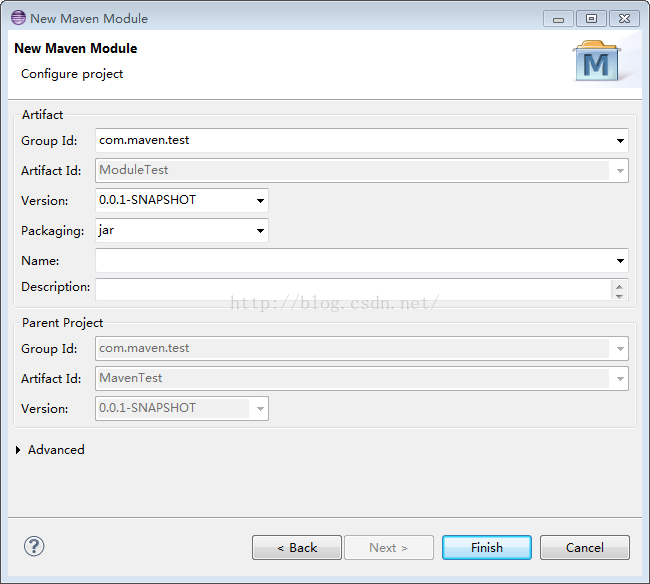
Task: Click the Maven module wizard banner icon
Action: [x=597, y=61]
